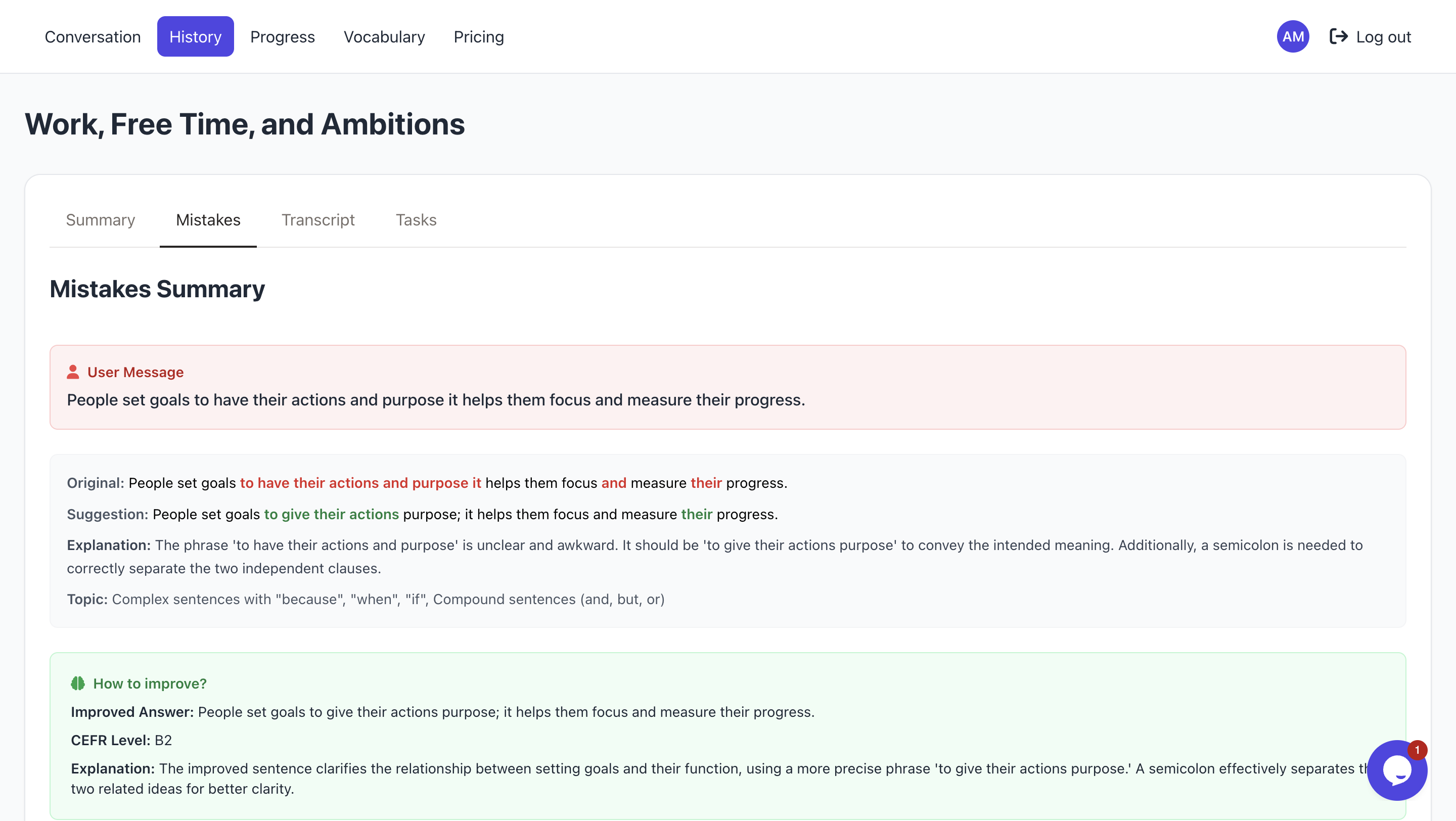Click the How to improve? heading
This screenshot has height=821, width=1456.
tap(150, 683)
